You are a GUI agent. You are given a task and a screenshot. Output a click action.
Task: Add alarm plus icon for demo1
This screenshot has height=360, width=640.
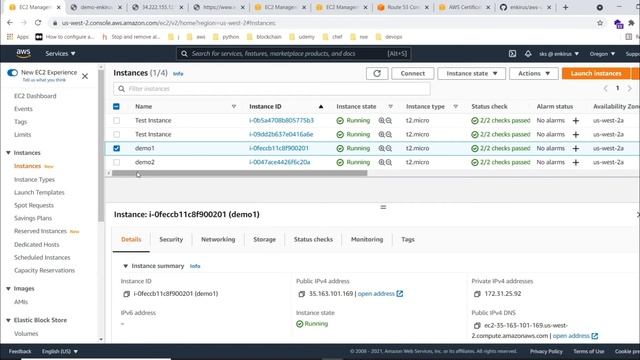(x=576, y=148)
